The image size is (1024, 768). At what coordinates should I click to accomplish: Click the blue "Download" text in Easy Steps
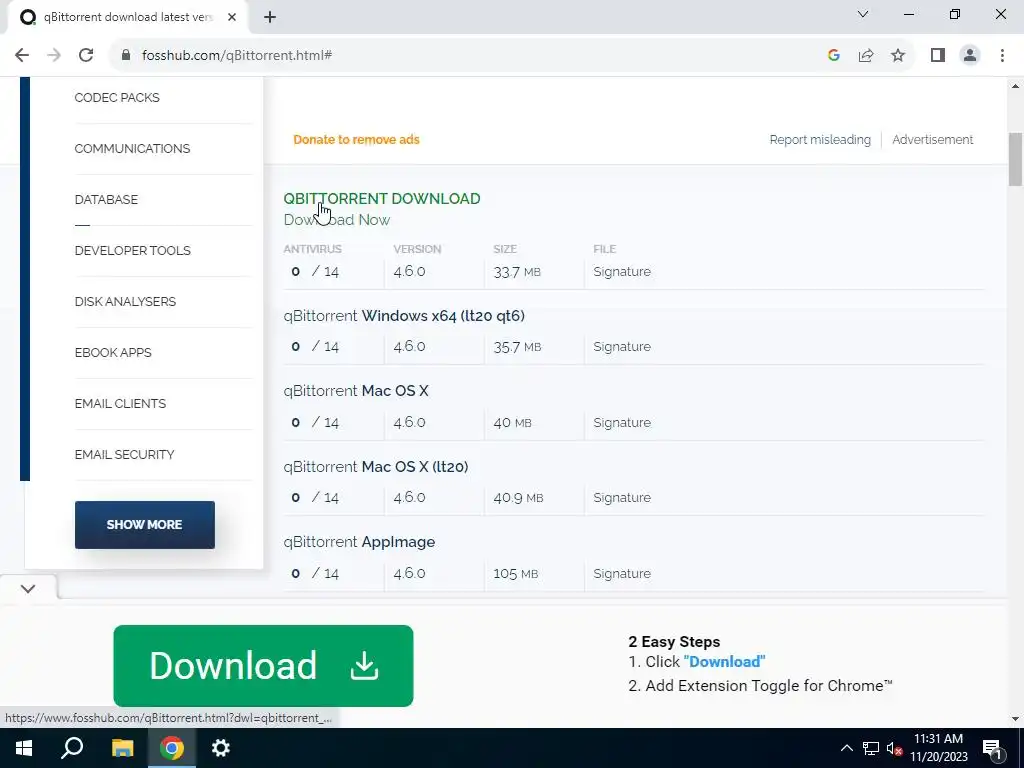click(724, 662)
